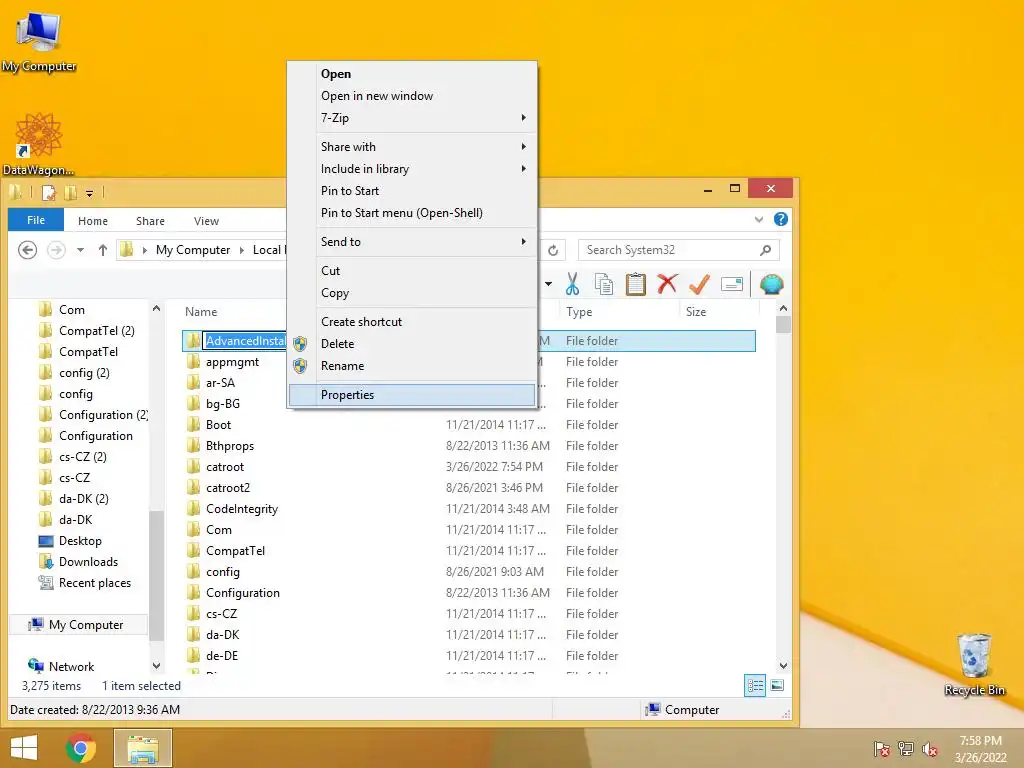Viewport: 1024px width, 768px height.
Task: Click the muted volume tray icon
Action: coord(930,748)
